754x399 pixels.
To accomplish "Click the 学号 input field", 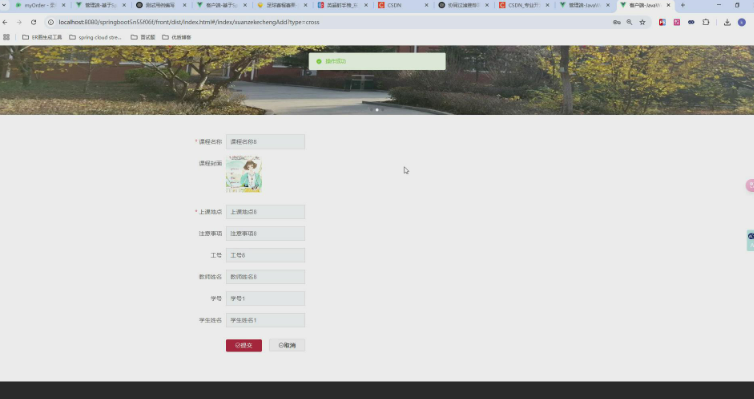I will tap(265, 299).
